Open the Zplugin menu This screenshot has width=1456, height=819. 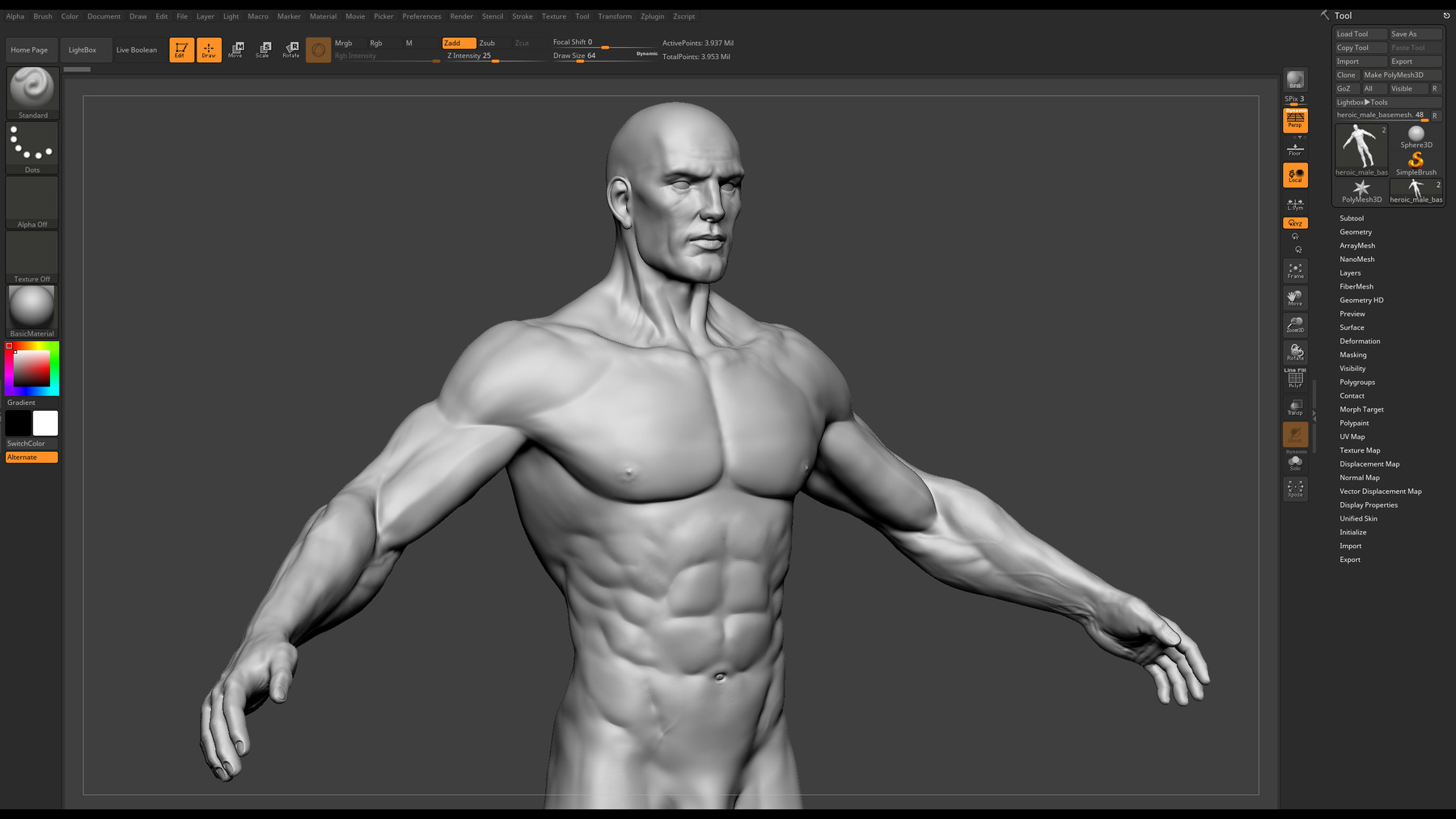652,16
